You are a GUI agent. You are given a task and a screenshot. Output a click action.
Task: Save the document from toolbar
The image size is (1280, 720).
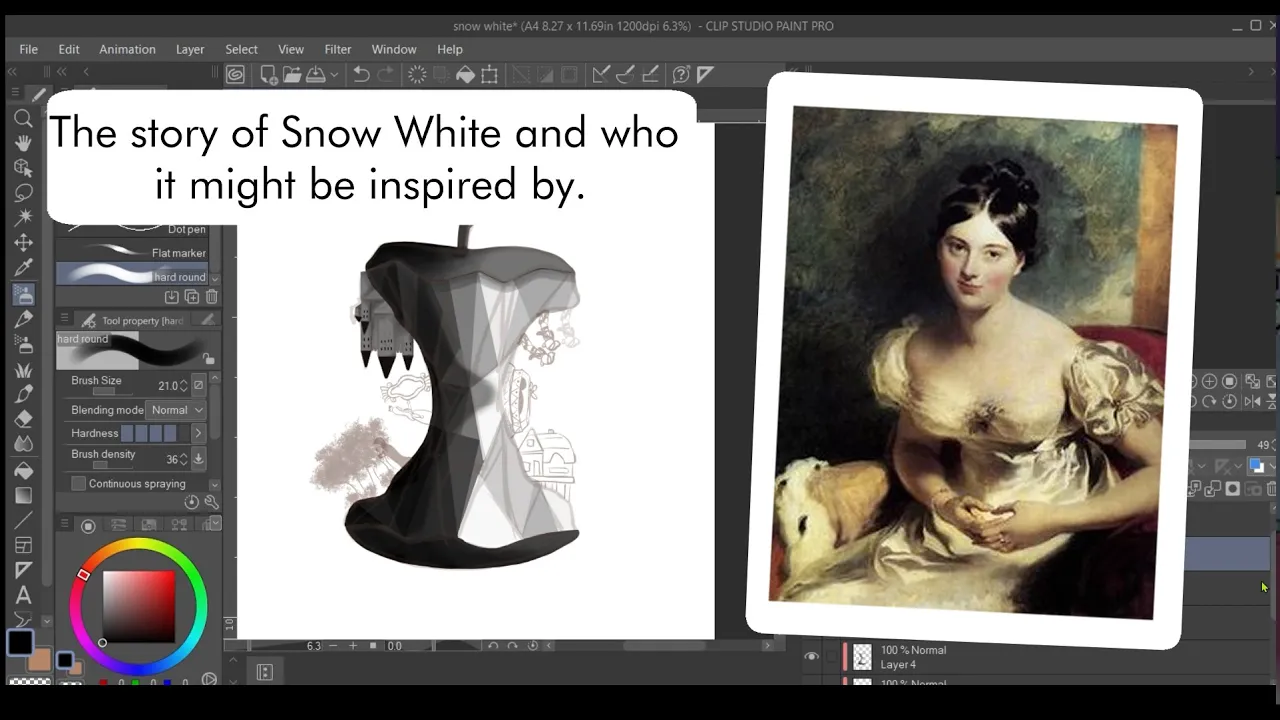click(315, 74)
